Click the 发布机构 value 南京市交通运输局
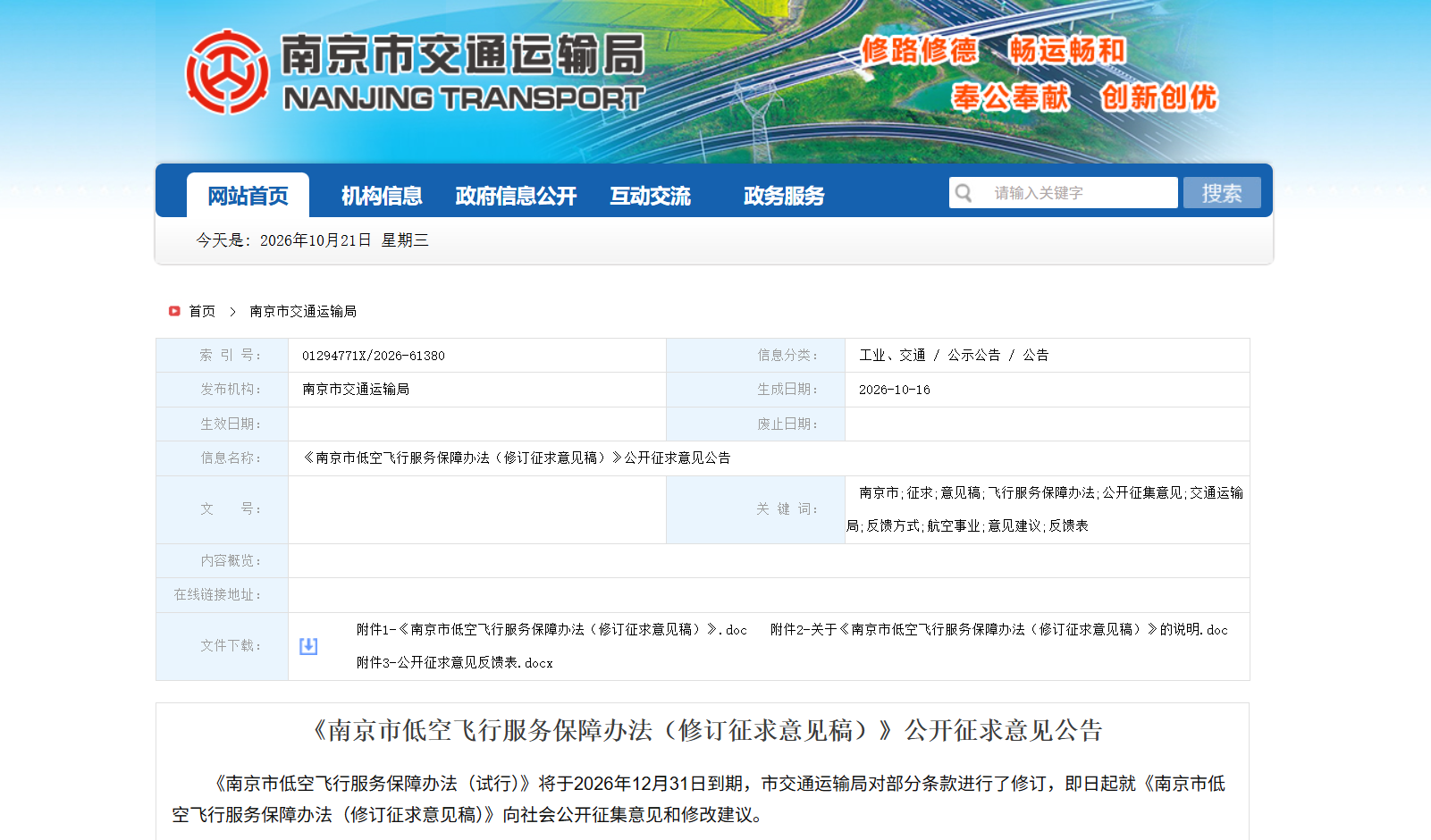Image resolution: width=1431 pixels, height=840 pixels. [x=356, y=389]
